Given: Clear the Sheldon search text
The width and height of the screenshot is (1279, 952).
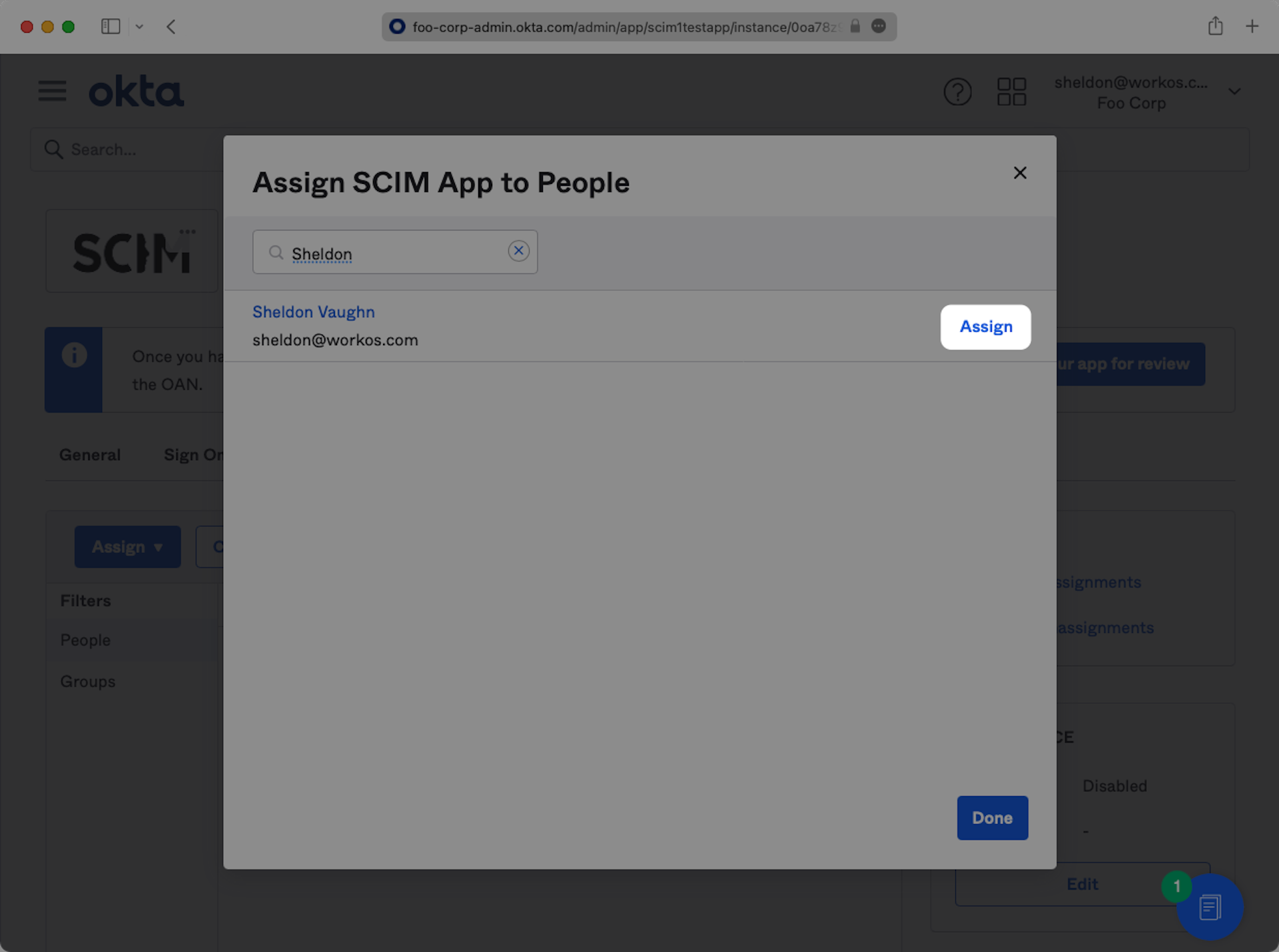Looking at the screenshot, I should (x=518, y=251).
